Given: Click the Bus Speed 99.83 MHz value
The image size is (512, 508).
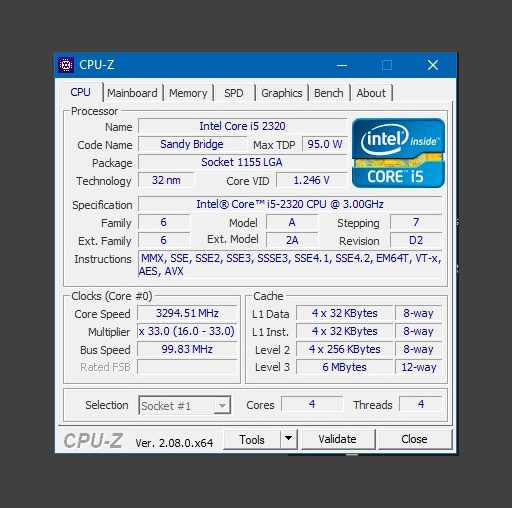Looking at the screenshot, I should [x=187, y=349].
